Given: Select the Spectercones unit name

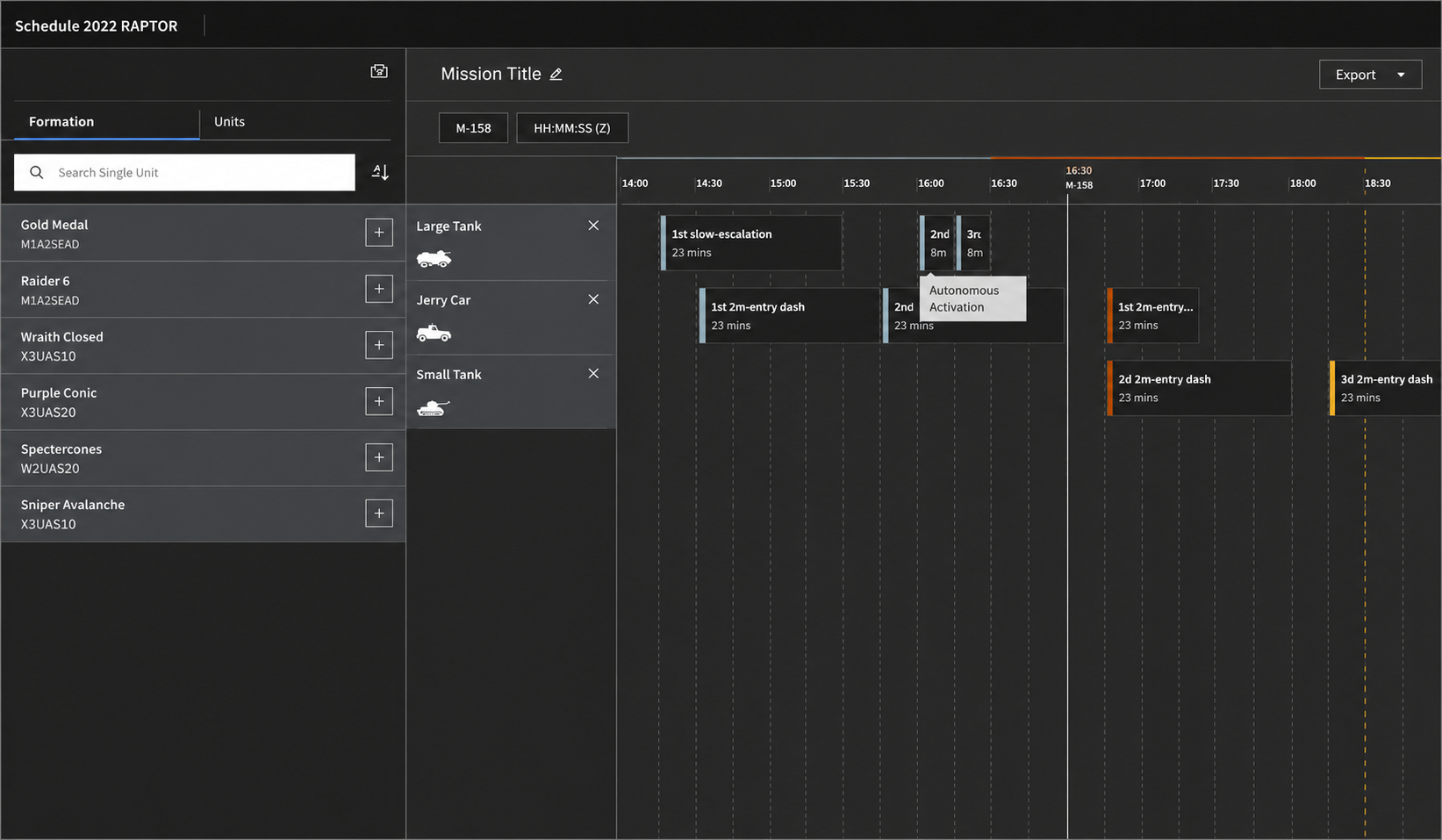Looking at the screenshot, I should click(61, 449).
